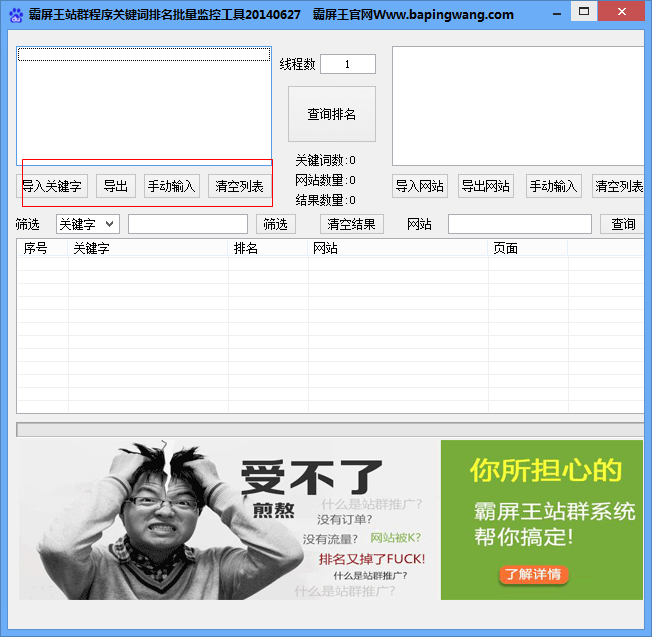This screenshot has width=652, height=637.
Task: Click 清空结果 to clear results
Action: pyautogui.click(x=352, y=224)
